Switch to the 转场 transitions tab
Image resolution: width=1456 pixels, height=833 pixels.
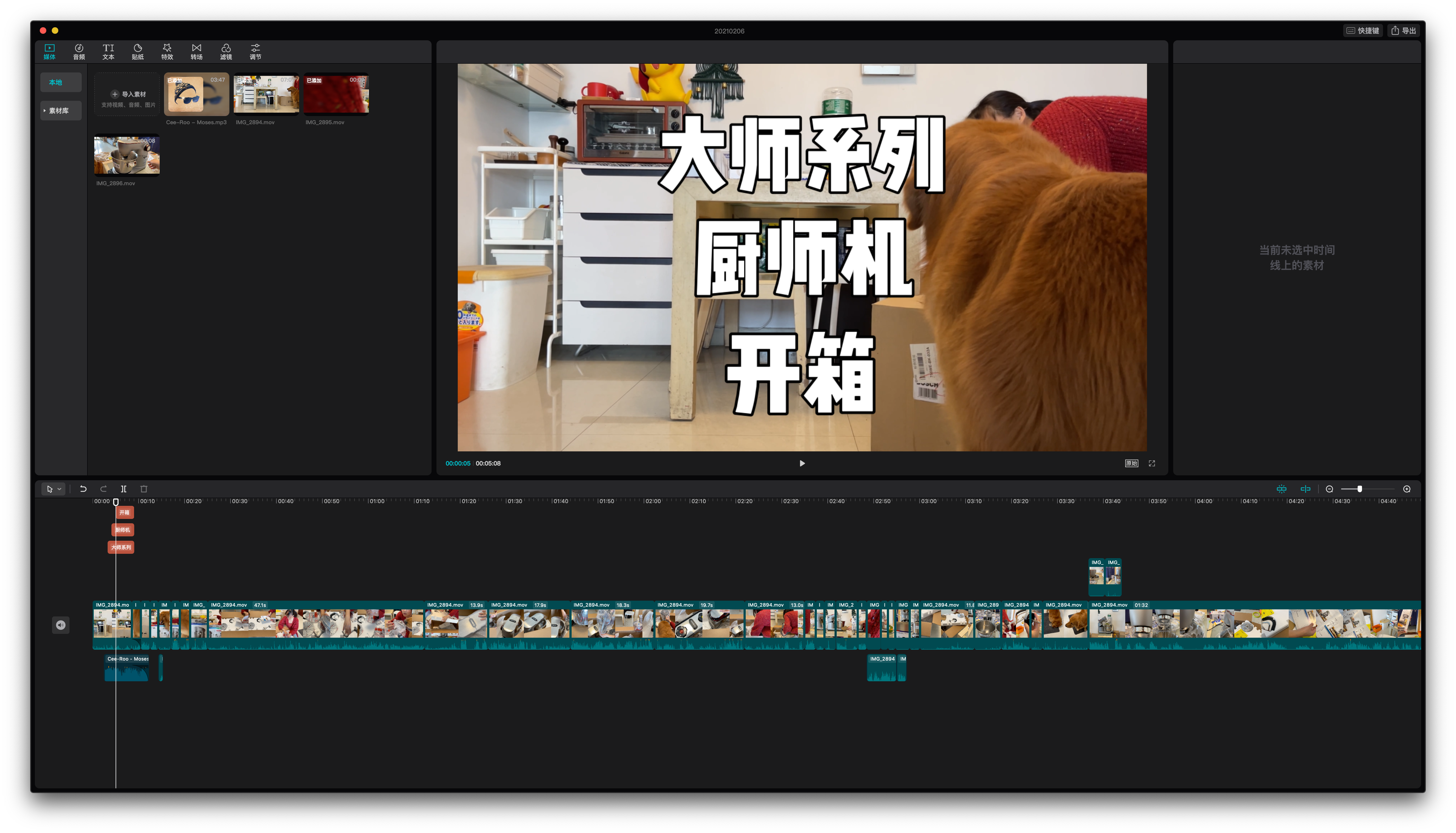click(x=196, y=51)
